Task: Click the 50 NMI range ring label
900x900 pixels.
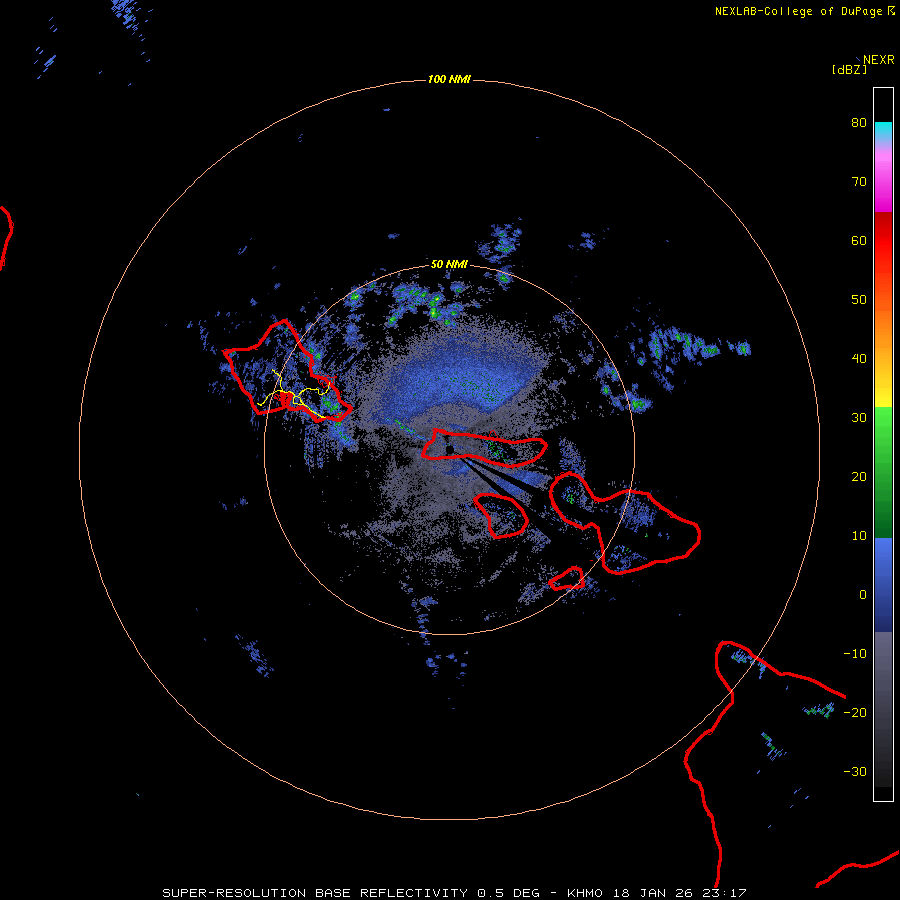Action: (449, 264)
